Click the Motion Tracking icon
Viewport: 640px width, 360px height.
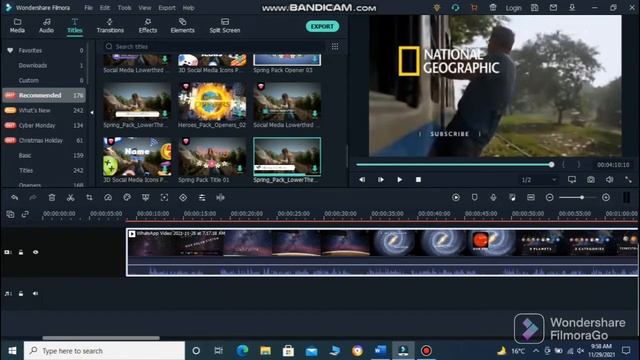pyautogui.click(x=164, y=198)
